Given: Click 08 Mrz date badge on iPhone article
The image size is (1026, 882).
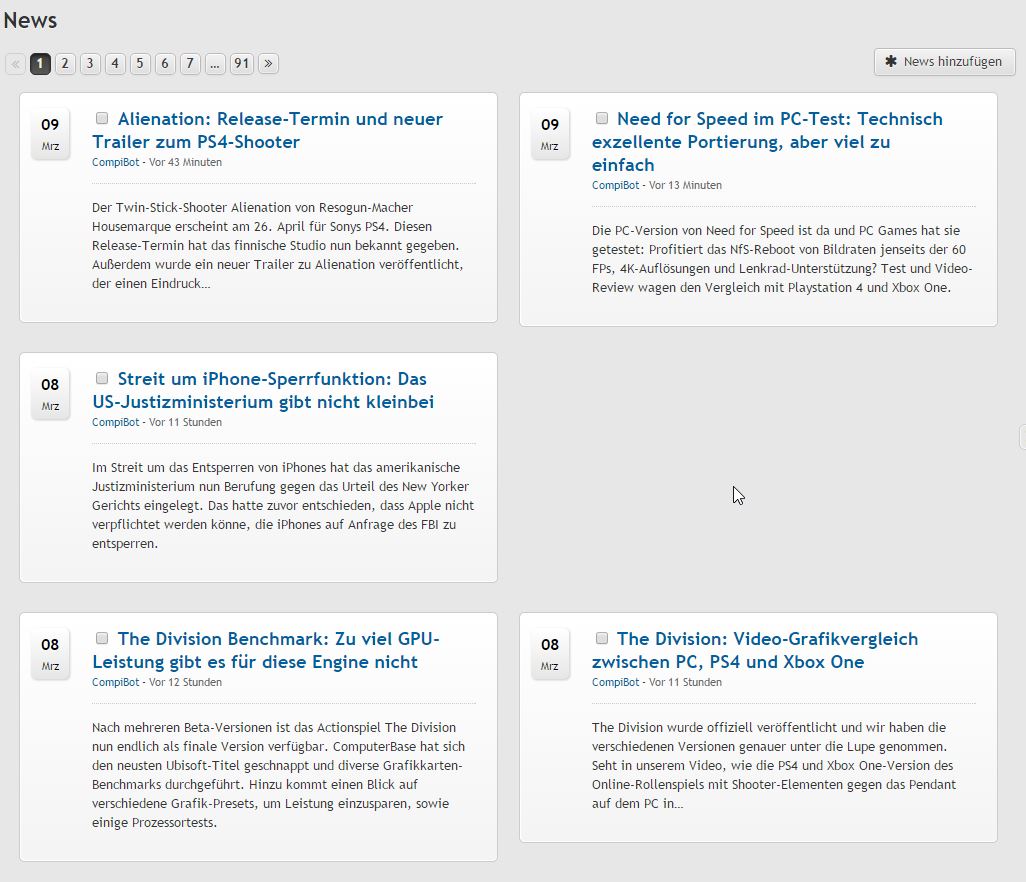Looking at the screenshot, I should (x=50, y=394).
